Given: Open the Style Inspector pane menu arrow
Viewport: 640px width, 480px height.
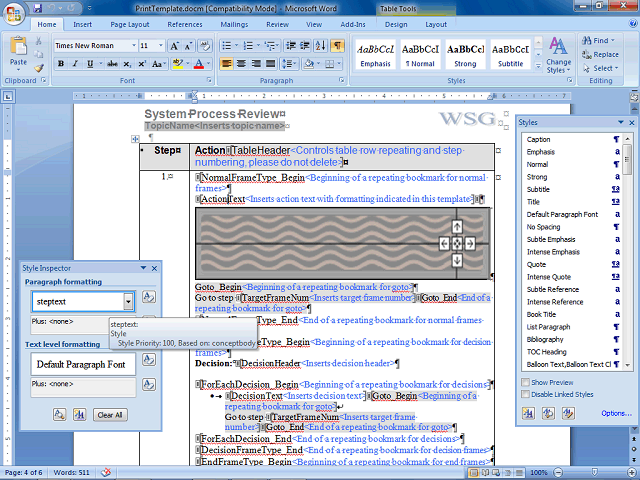Looking at the screenshot, I should [x=143, y=268].
